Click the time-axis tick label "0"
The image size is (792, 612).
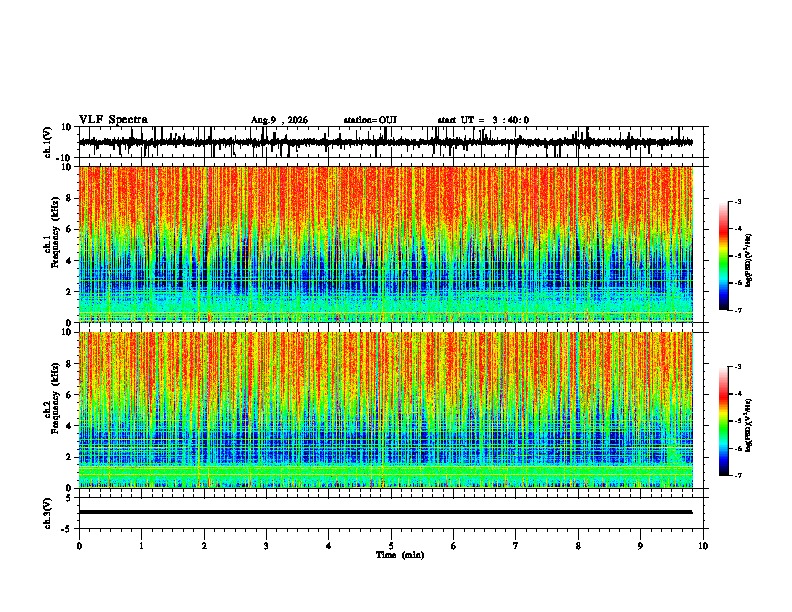(79, 546)
